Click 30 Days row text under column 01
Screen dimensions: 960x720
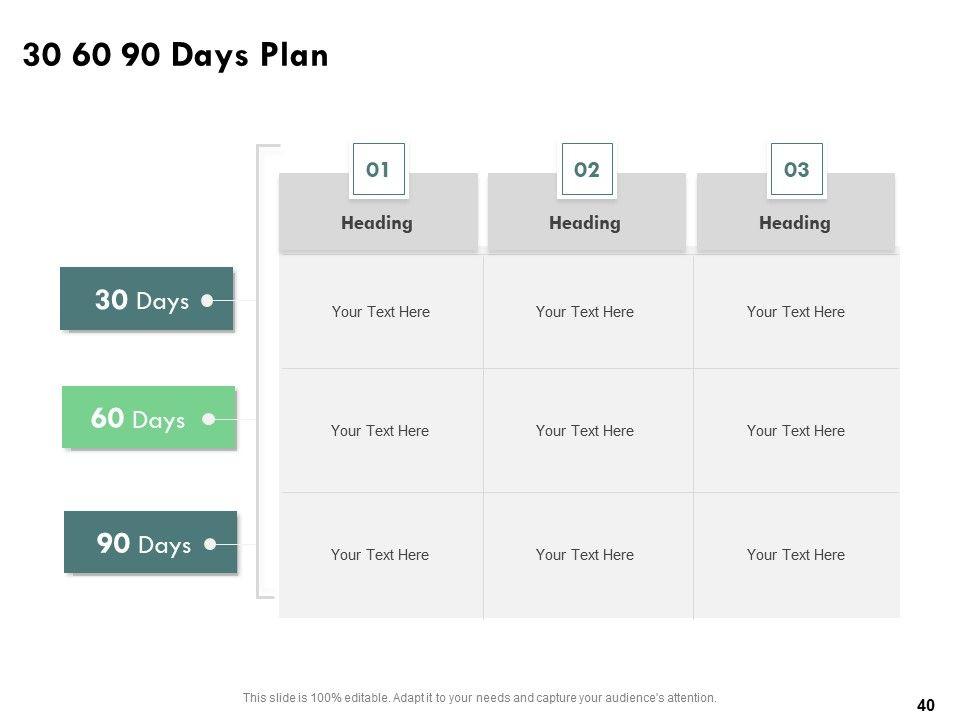point(381,312)
